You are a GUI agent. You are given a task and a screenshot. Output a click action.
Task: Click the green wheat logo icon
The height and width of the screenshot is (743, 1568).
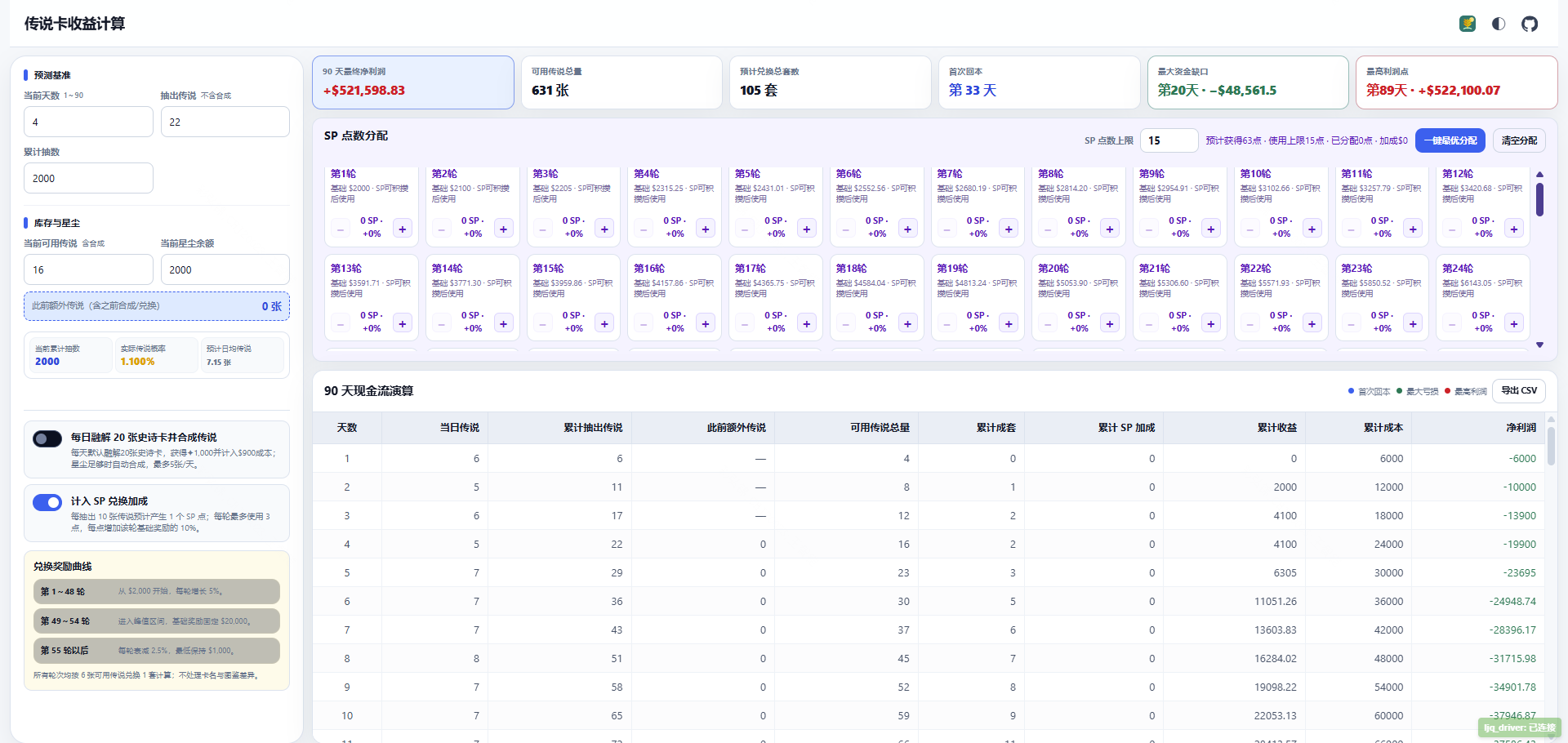point(1468,24)
